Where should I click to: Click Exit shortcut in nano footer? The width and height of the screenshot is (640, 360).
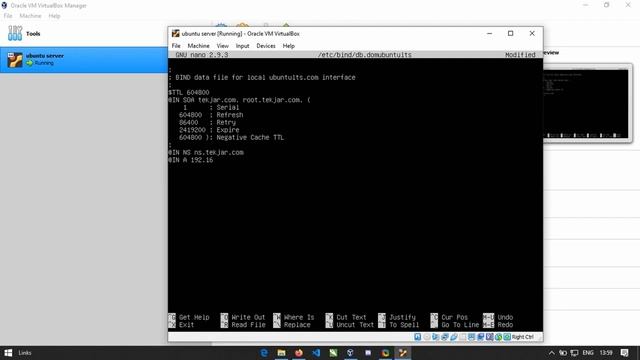(x=181, y=325)
